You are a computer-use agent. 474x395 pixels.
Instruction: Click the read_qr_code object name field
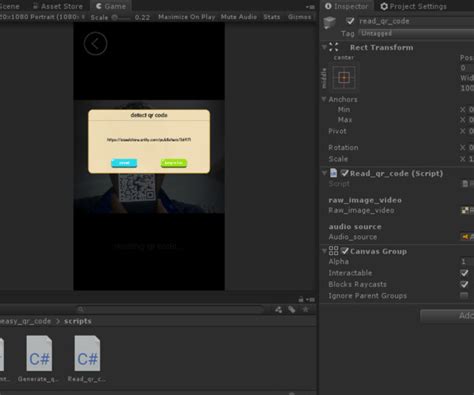click(x=416, y=21)
